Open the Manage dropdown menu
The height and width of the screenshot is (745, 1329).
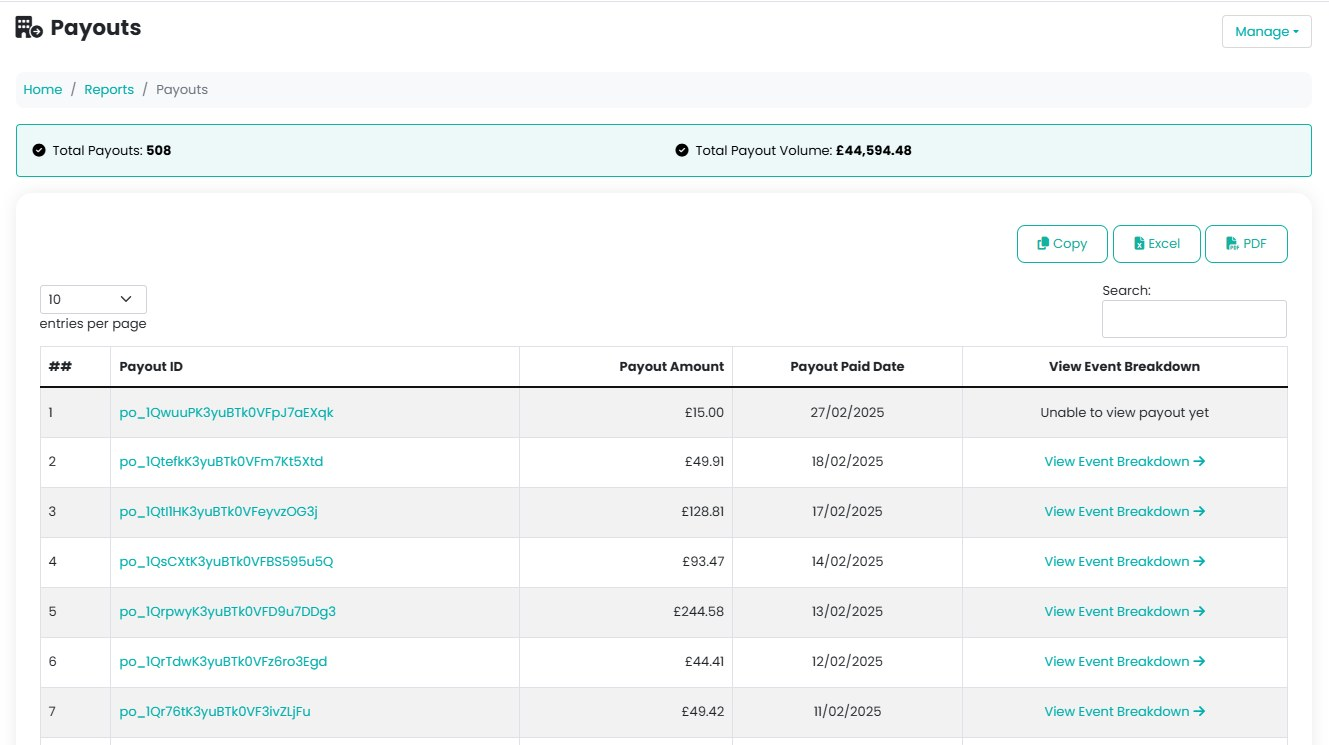(1266, 31)
